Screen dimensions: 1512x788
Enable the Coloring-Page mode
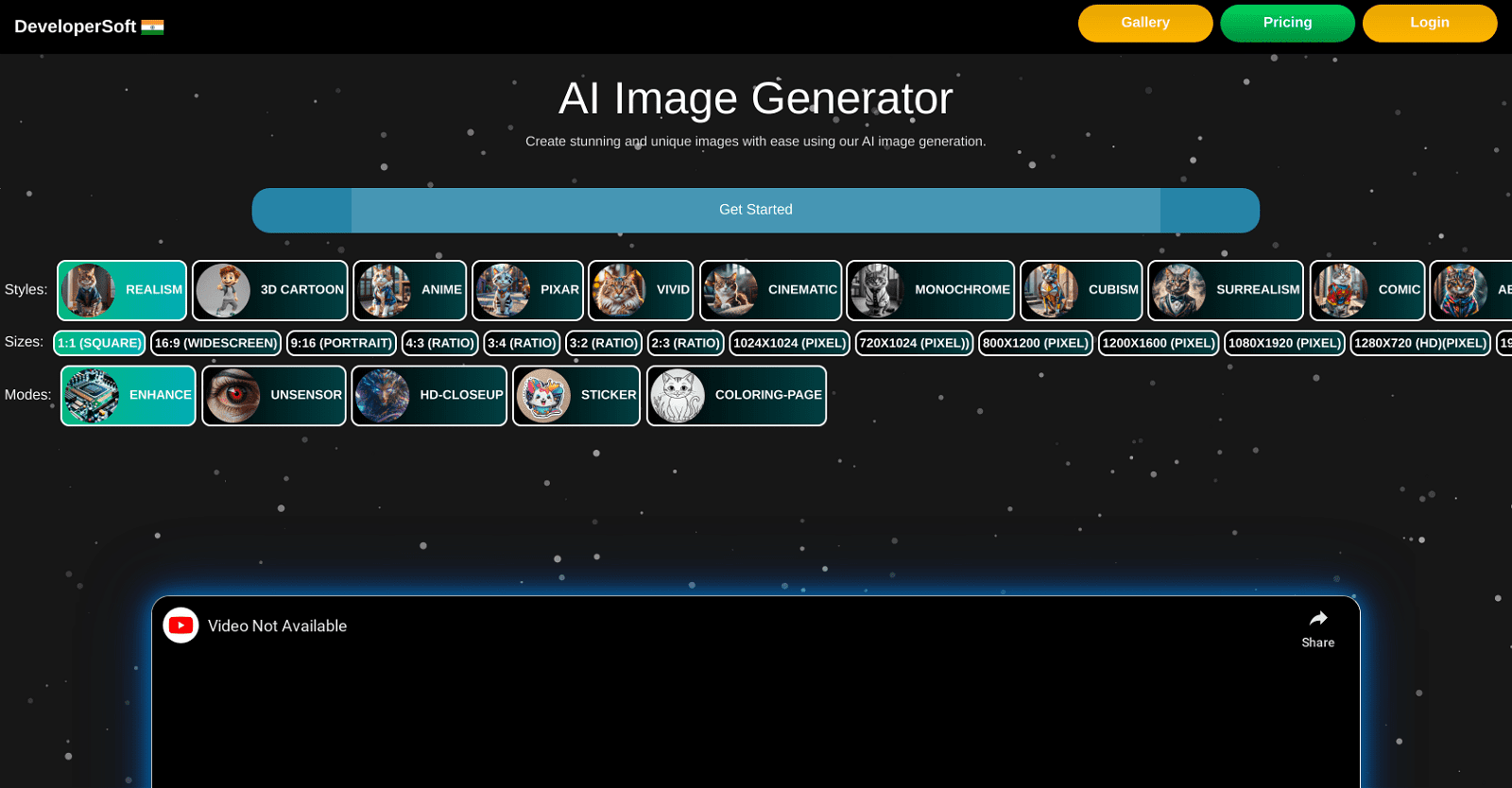pyautogui.click(x=736, y=395)
